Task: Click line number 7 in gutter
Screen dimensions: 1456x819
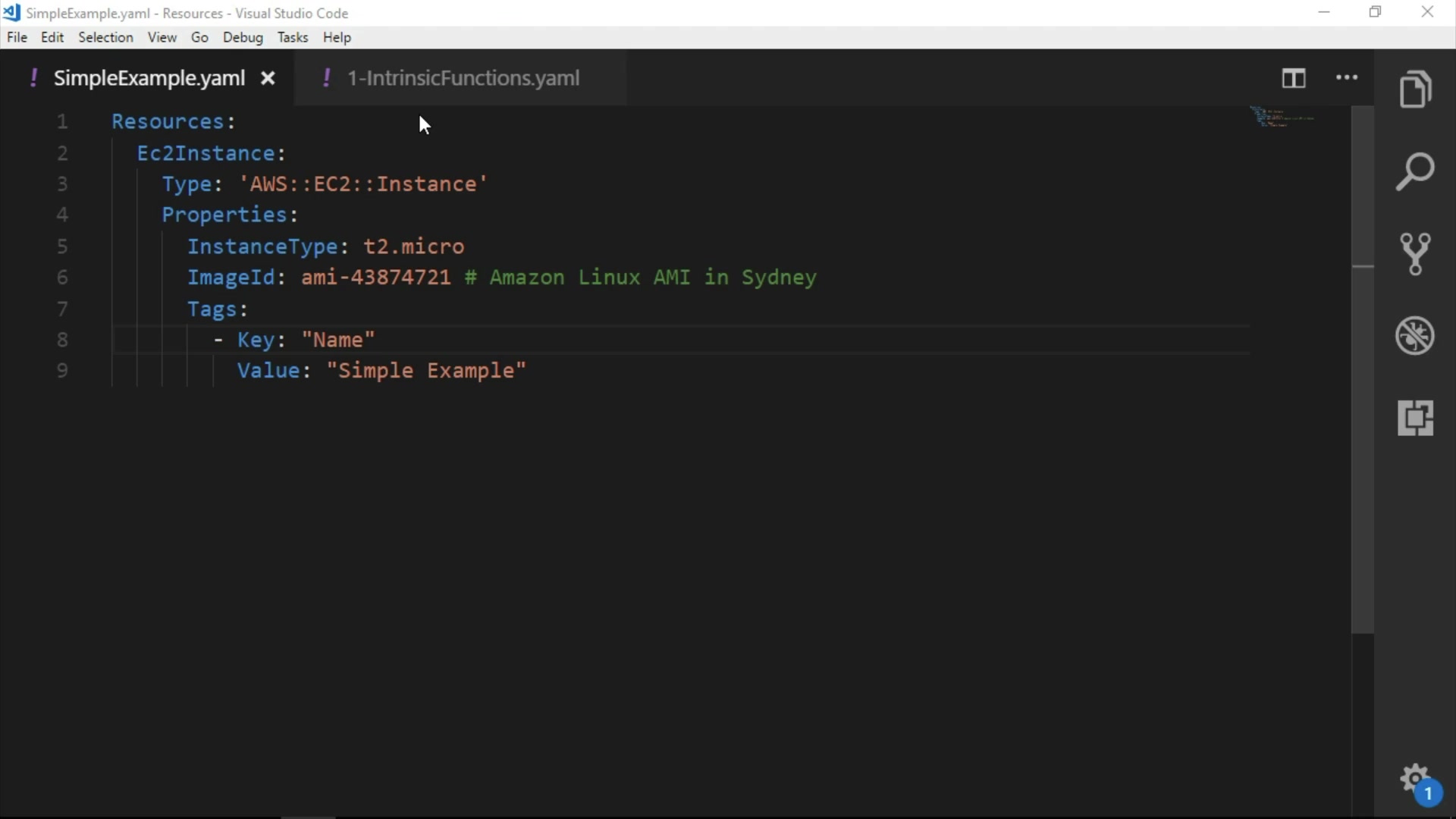Action: [62, 309]
